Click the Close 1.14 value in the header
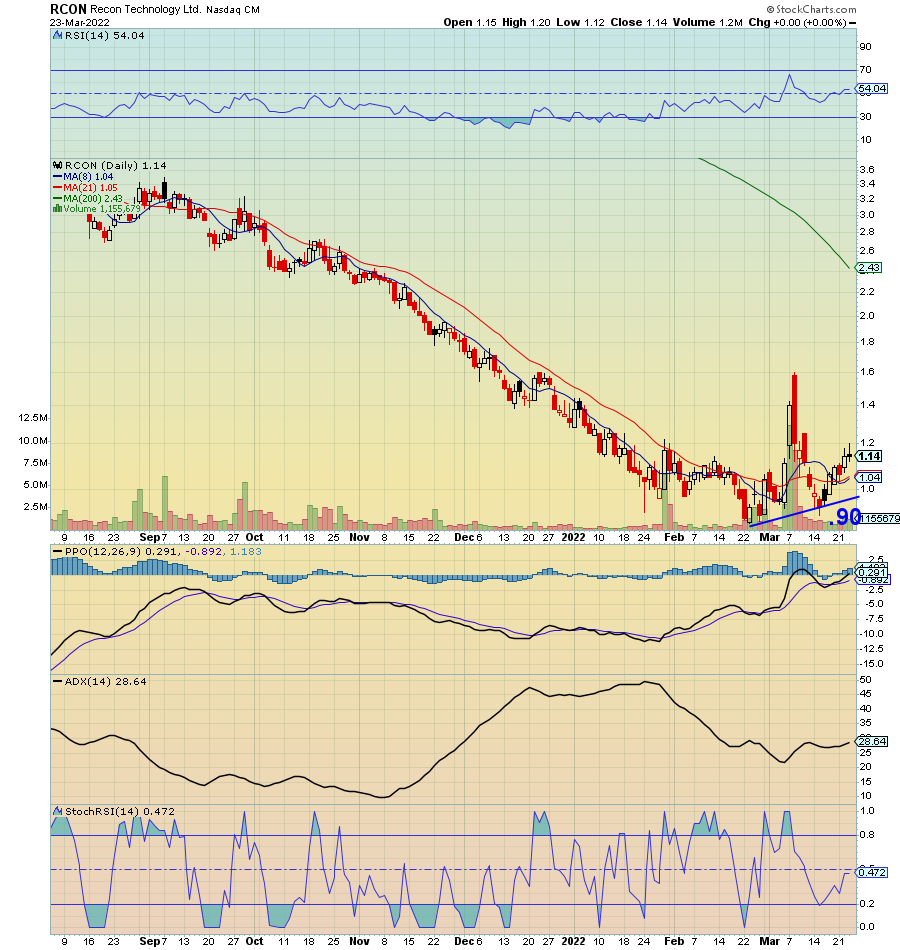 [639, 22]
